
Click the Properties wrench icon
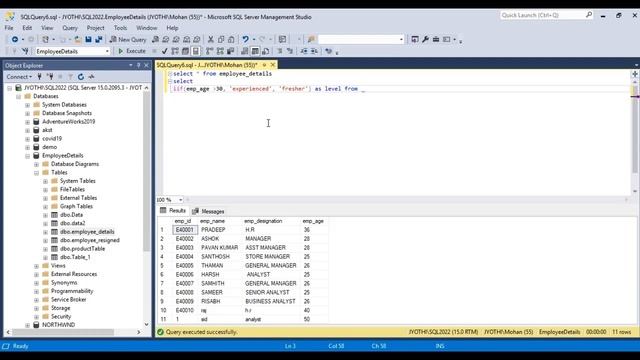pos(425,40)
